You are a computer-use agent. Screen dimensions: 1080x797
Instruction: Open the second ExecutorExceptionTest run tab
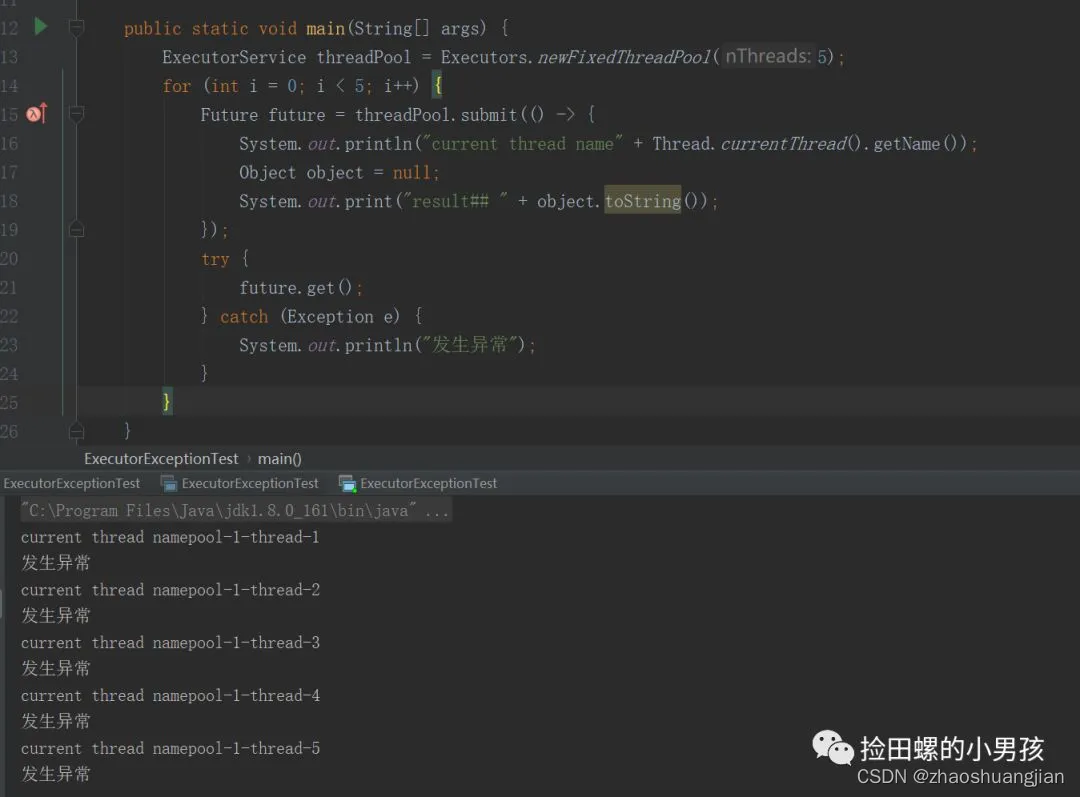click(x=250, y=484)
